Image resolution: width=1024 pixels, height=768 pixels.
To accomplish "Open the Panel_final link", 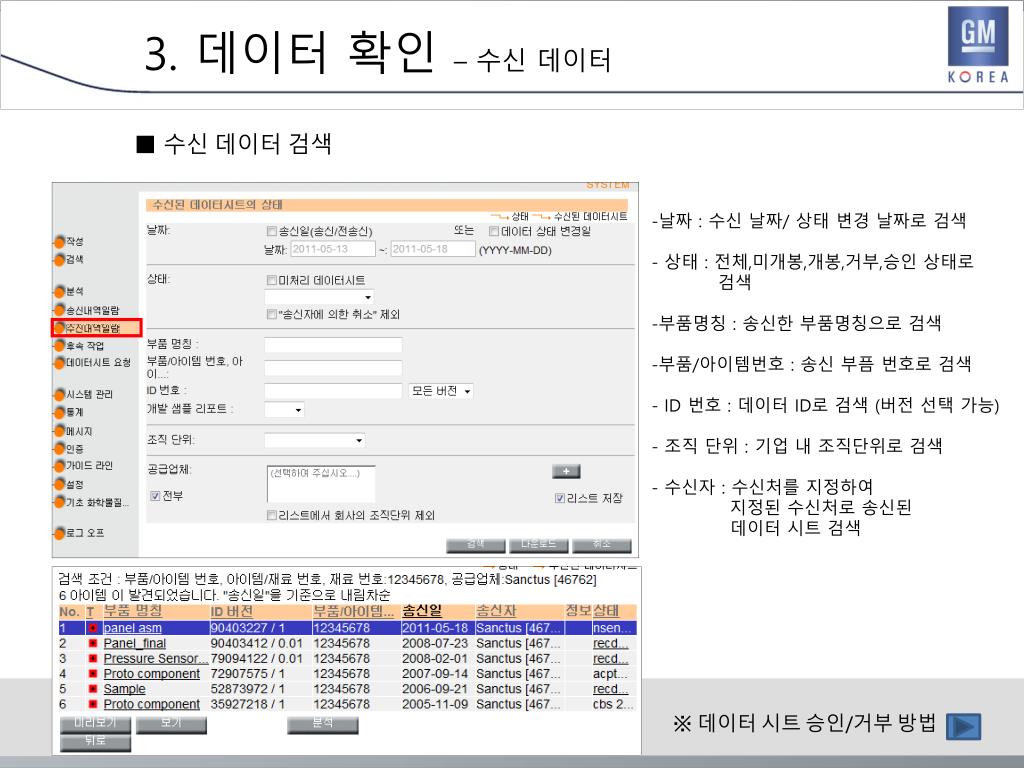I will click(135, 643).
